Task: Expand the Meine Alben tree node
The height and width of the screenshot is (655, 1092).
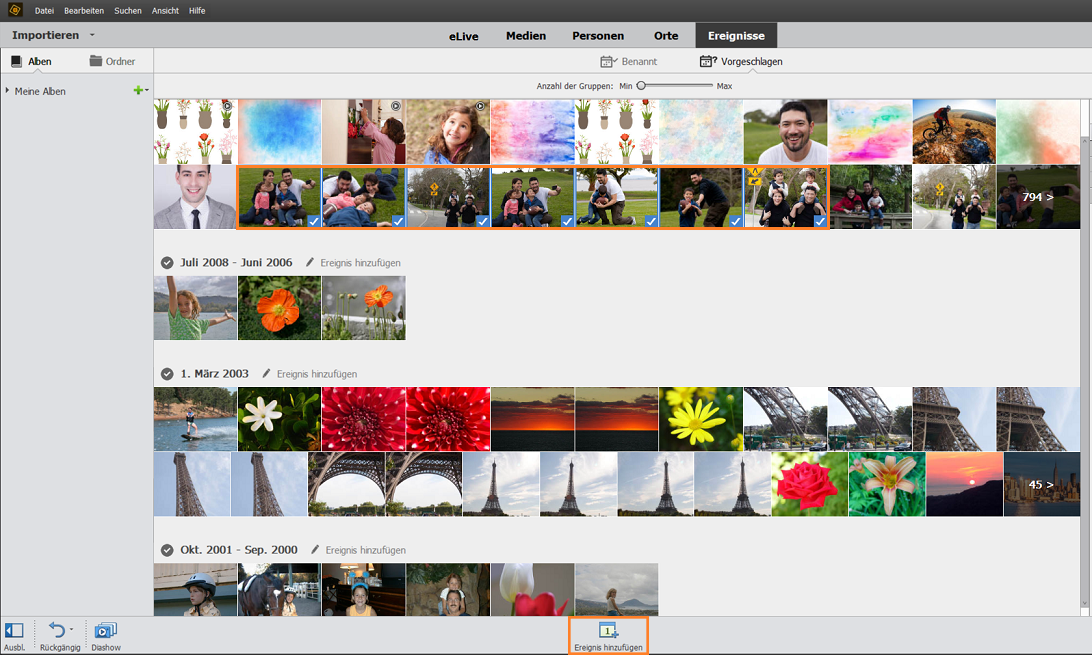Action: coord(7,90)
